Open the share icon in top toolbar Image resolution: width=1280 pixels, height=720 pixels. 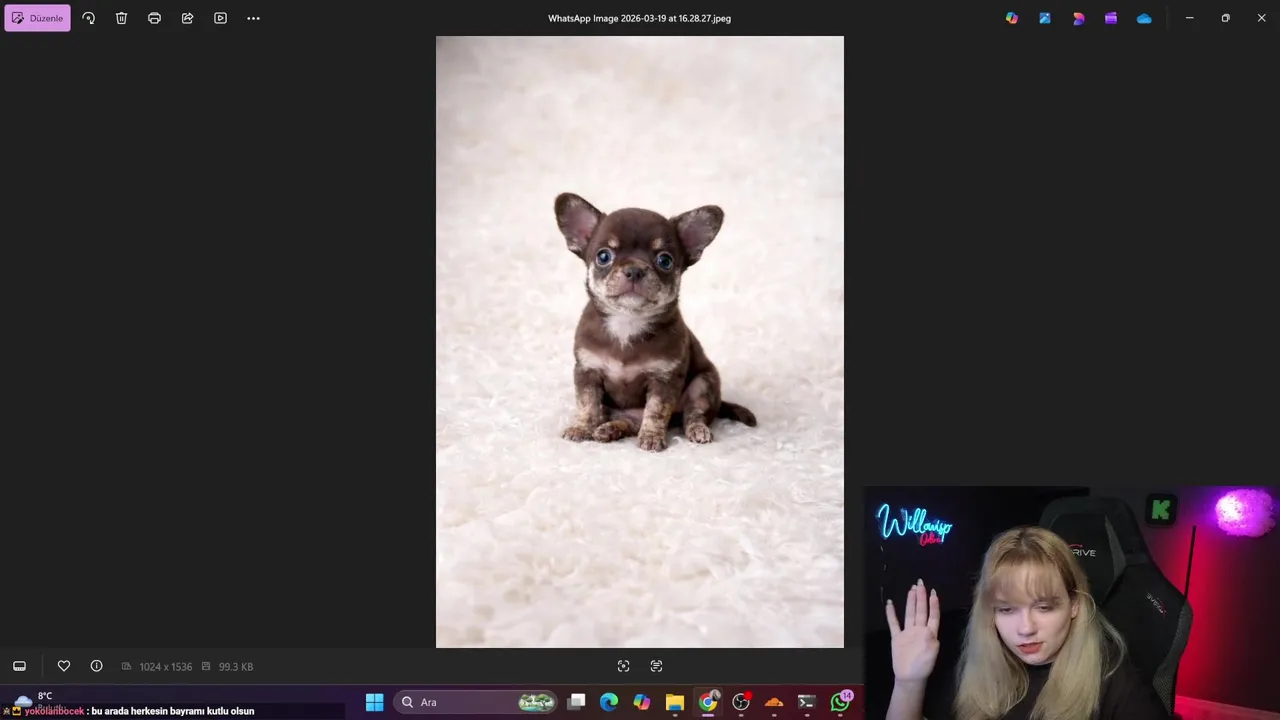[187, 18]
